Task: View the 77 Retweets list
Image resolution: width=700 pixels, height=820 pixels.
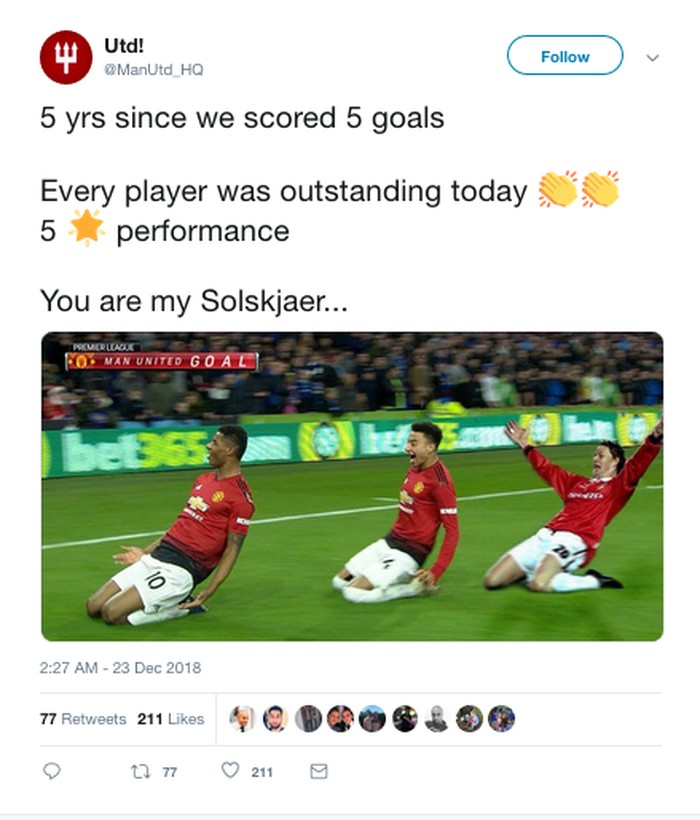Action: [x=83, y=719]
